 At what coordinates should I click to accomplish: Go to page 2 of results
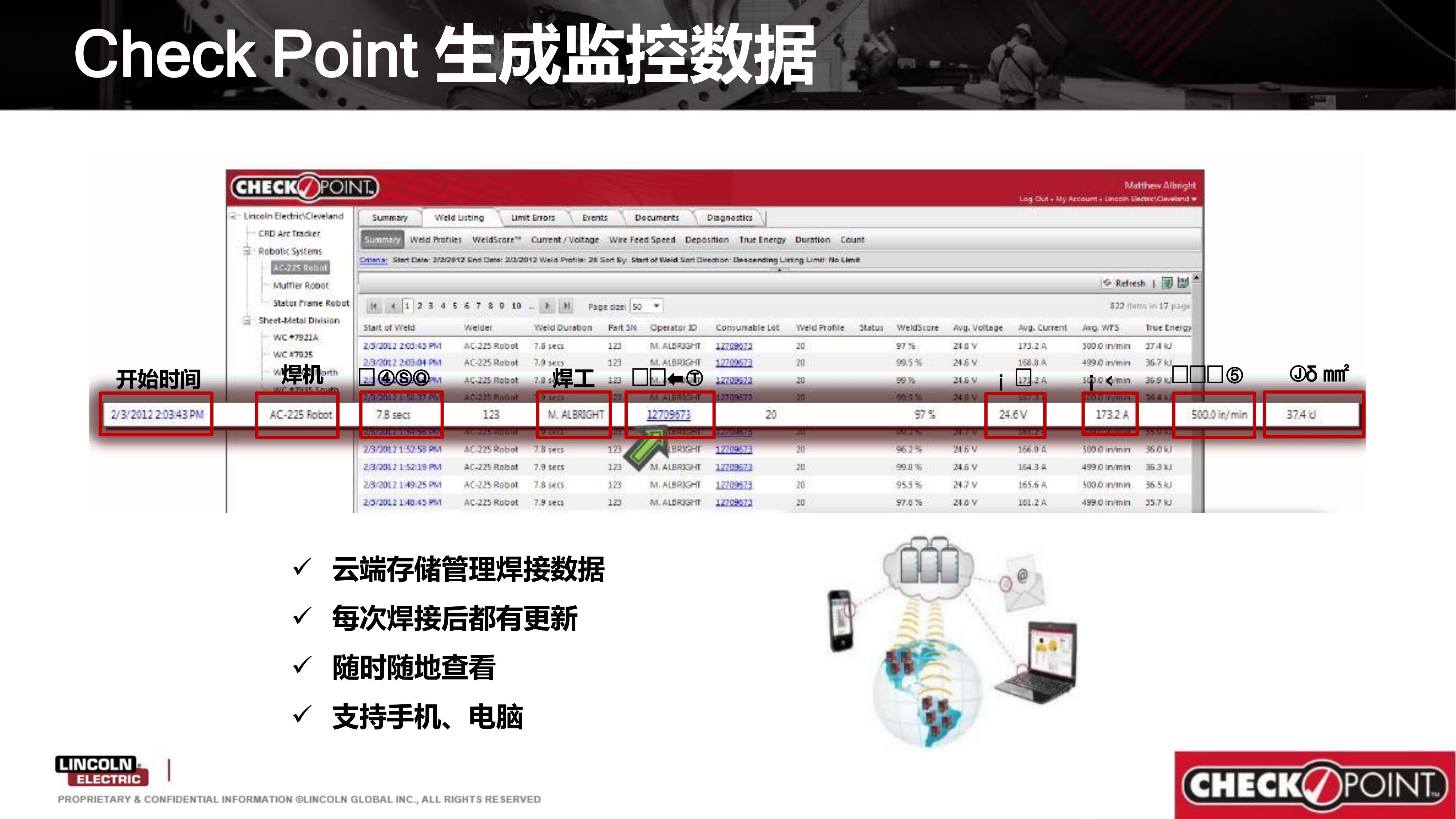click(x=419, y=306)
